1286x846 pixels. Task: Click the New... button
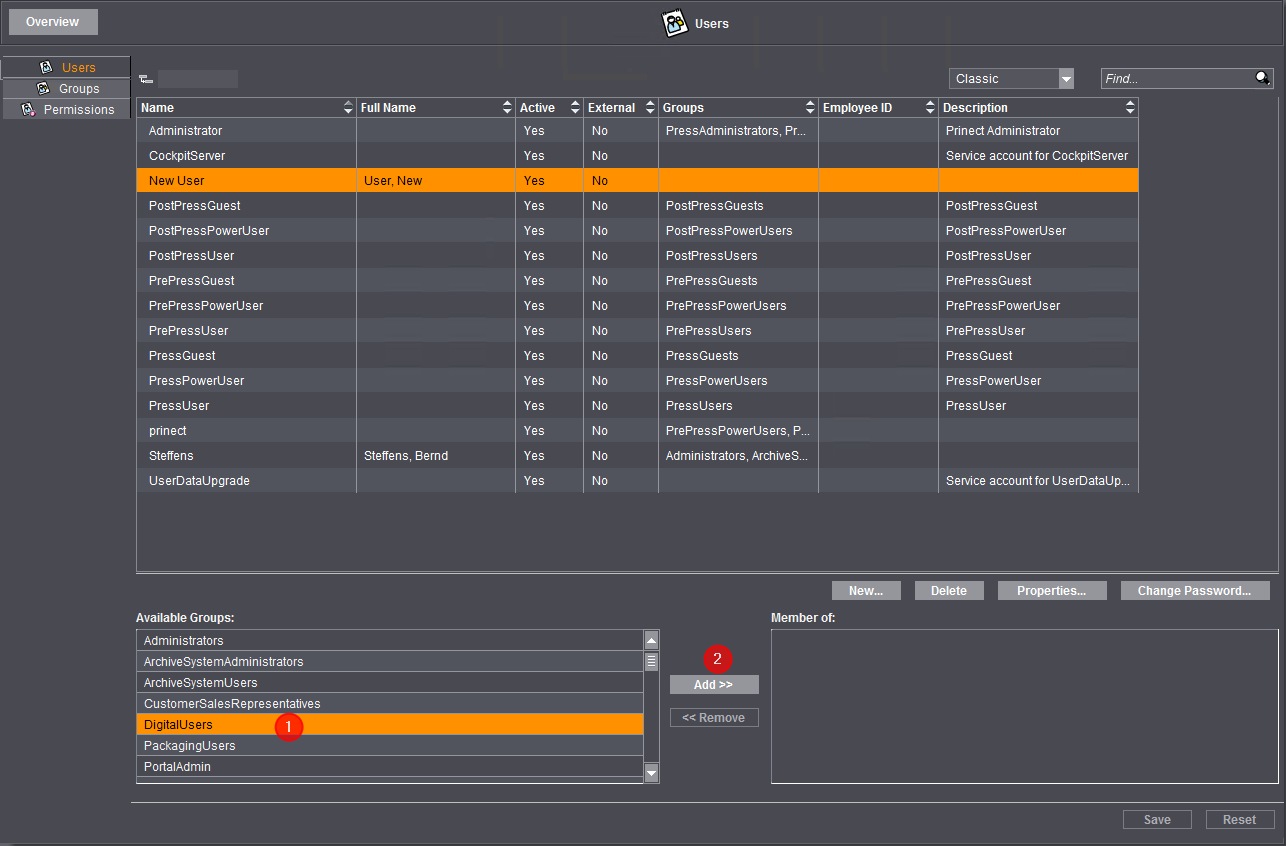tap(866, 590)
